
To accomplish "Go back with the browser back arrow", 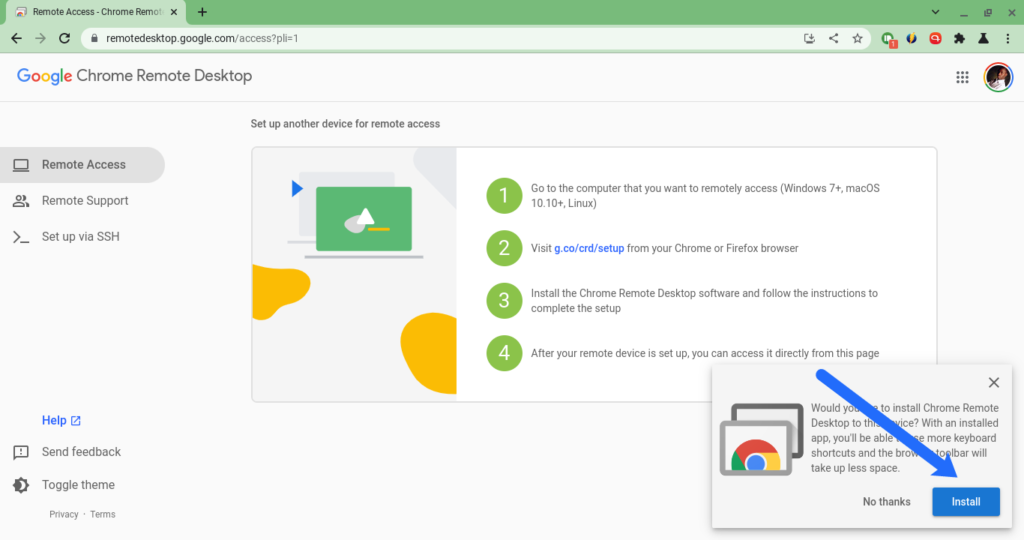I will (16, 39).
